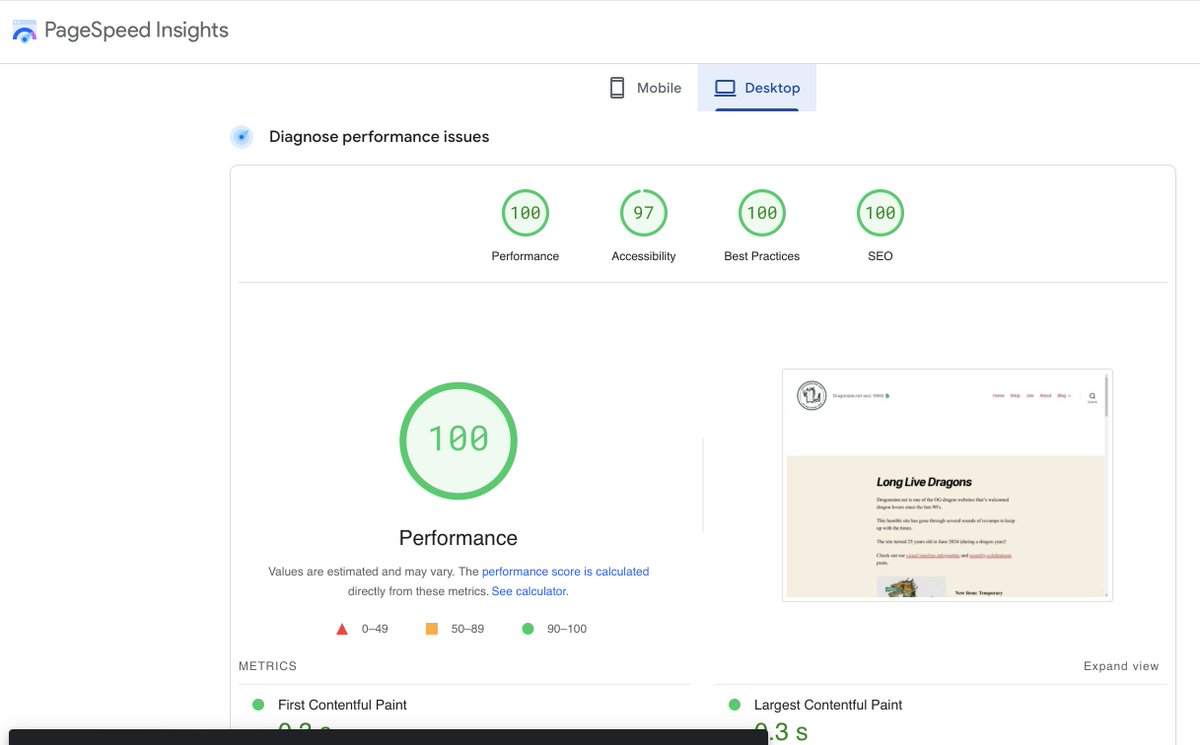The height and width of the screenshot is (745, 1200).
Task: Select the Accessibility 97 score circle
Action: (643, 212)
